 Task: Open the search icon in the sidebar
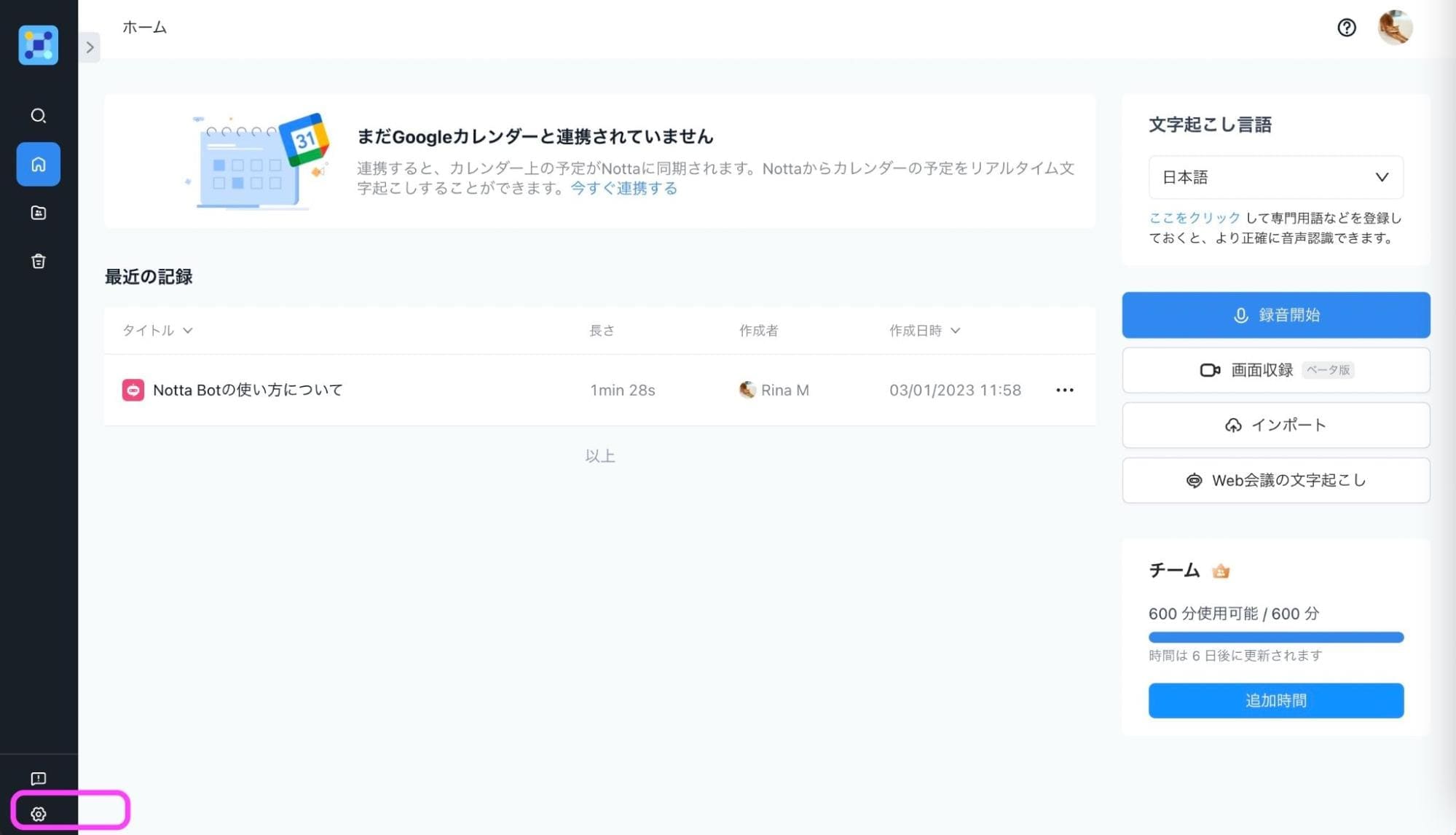coord(38,116)
